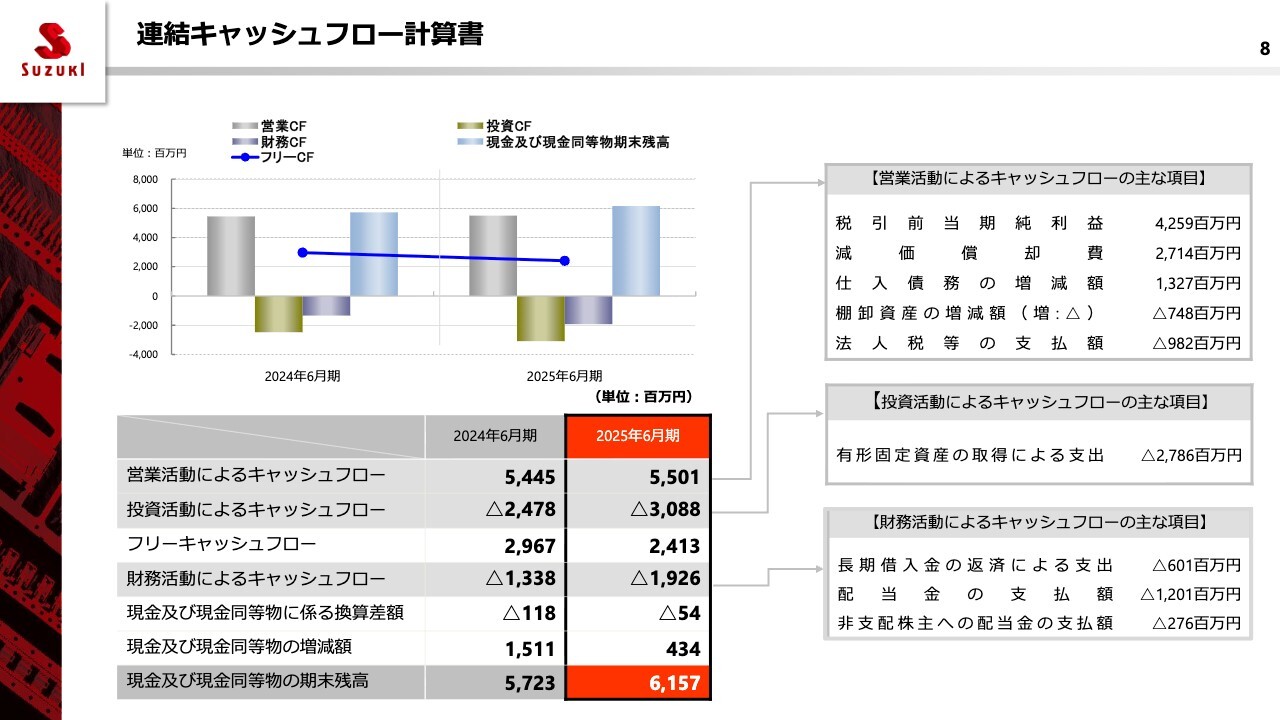This screenshot has width=1280, height=720.
Task: Click the 現金及び現金同等物期末残高 legend swatch
Action: (470, 142)
